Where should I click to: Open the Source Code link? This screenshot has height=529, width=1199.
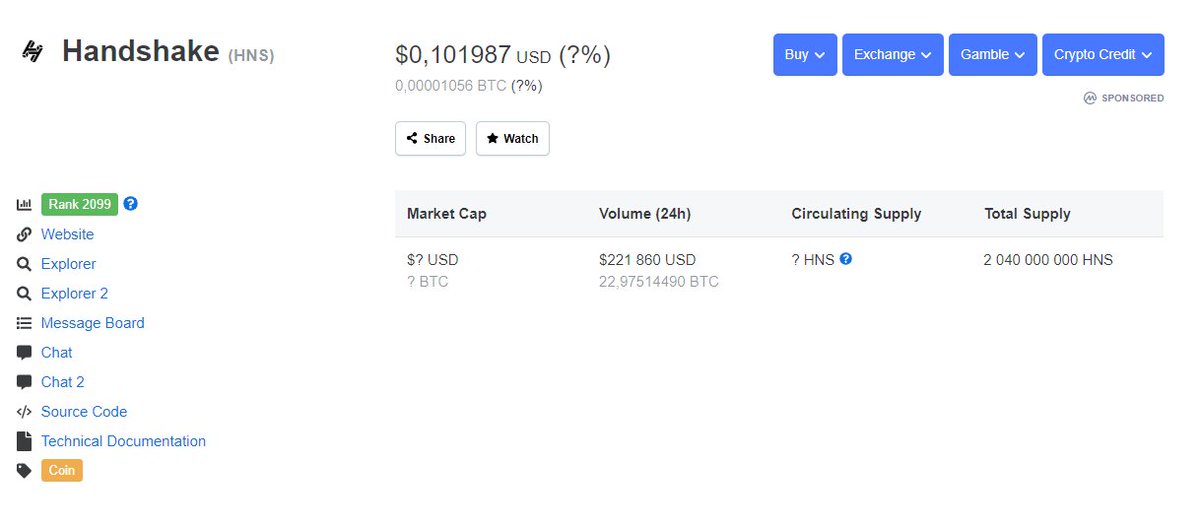coord(84,411)
